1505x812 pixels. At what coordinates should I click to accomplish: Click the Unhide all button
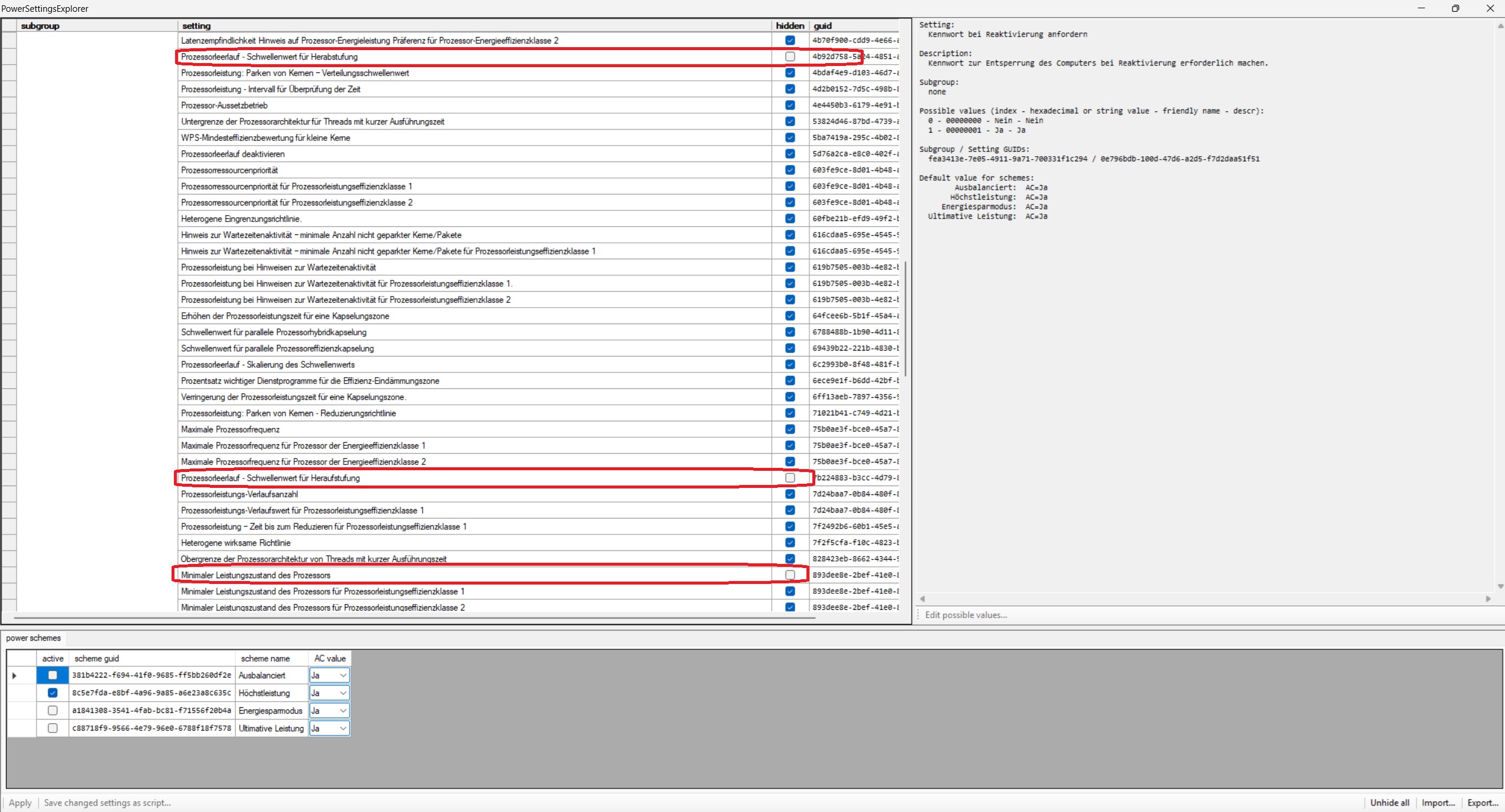pos(1389,803)
